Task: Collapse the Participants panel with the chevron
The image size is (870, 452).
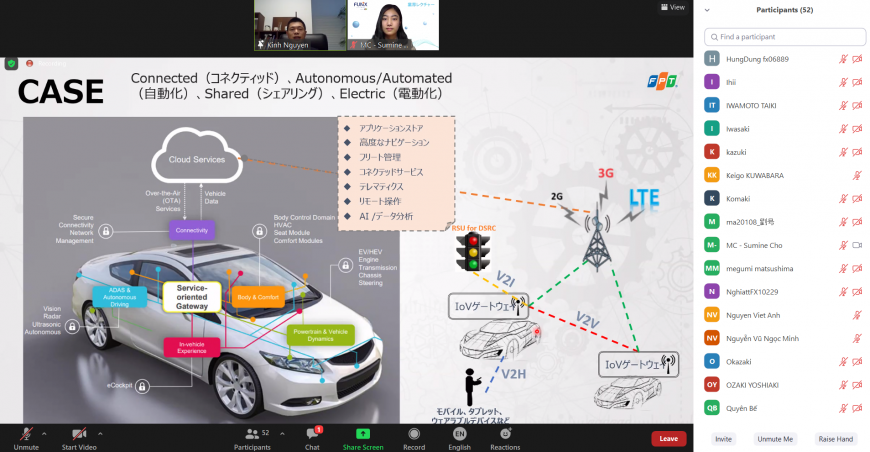Action: tap(709, 10)
